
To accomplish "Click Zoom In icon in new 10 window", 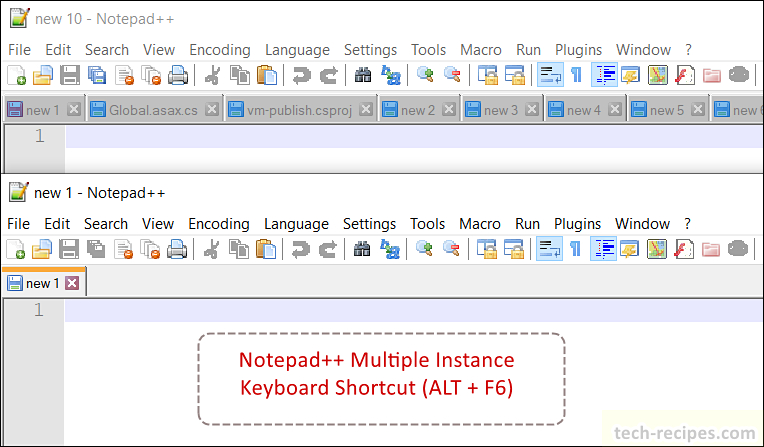I will coord(425,75).
